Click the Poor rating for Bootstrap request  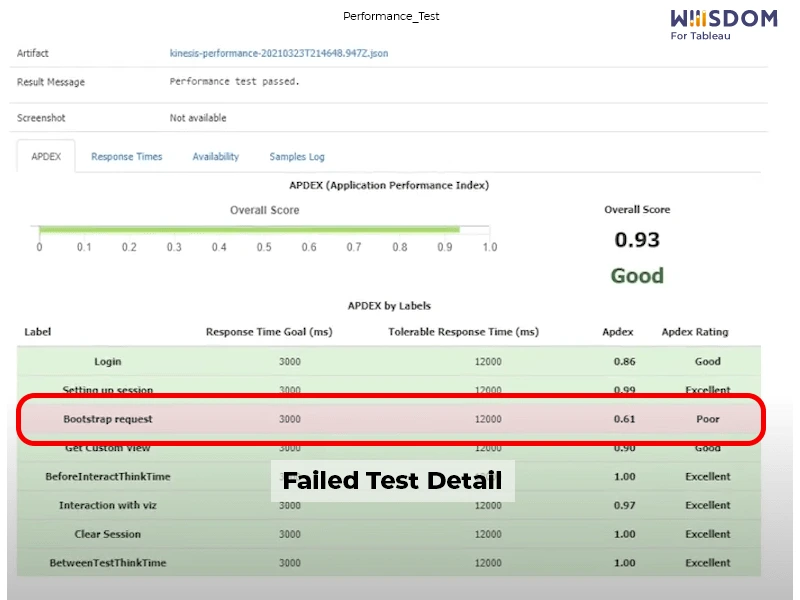coord(707,419)
